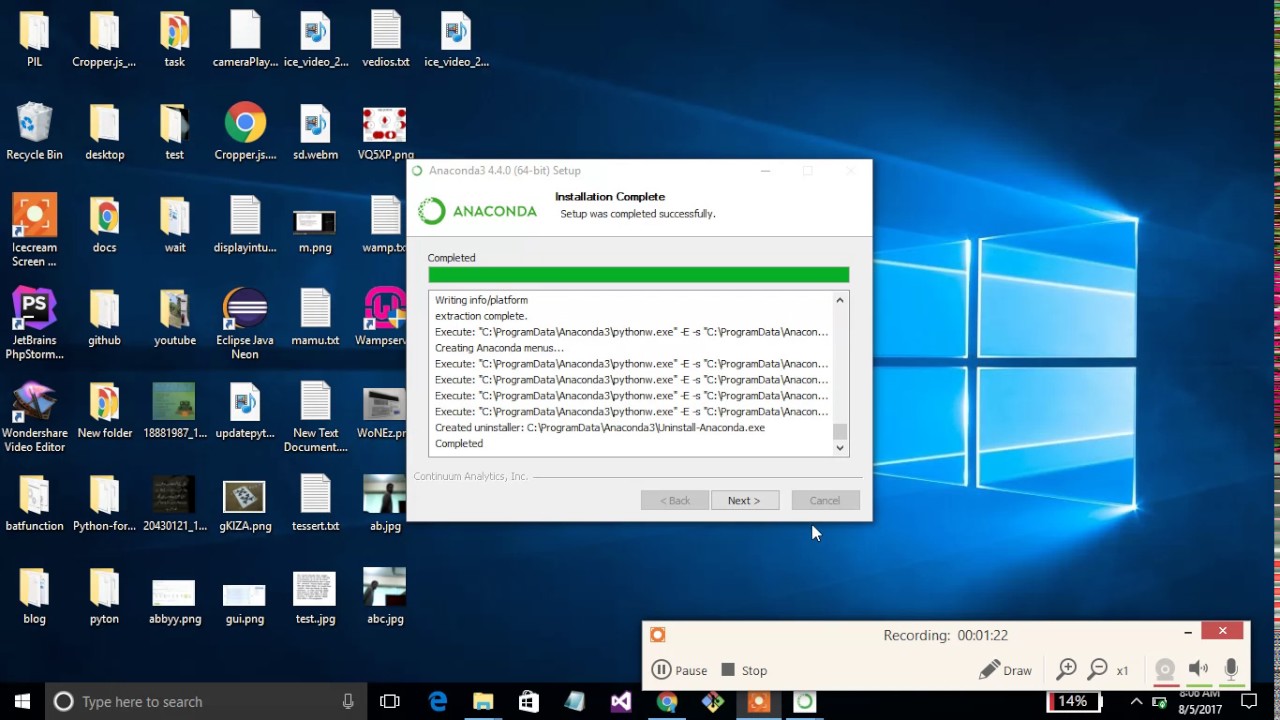
Task: Open Google Chrome from the taskbar
Action: pyautogui.click(x=667, y=701)
